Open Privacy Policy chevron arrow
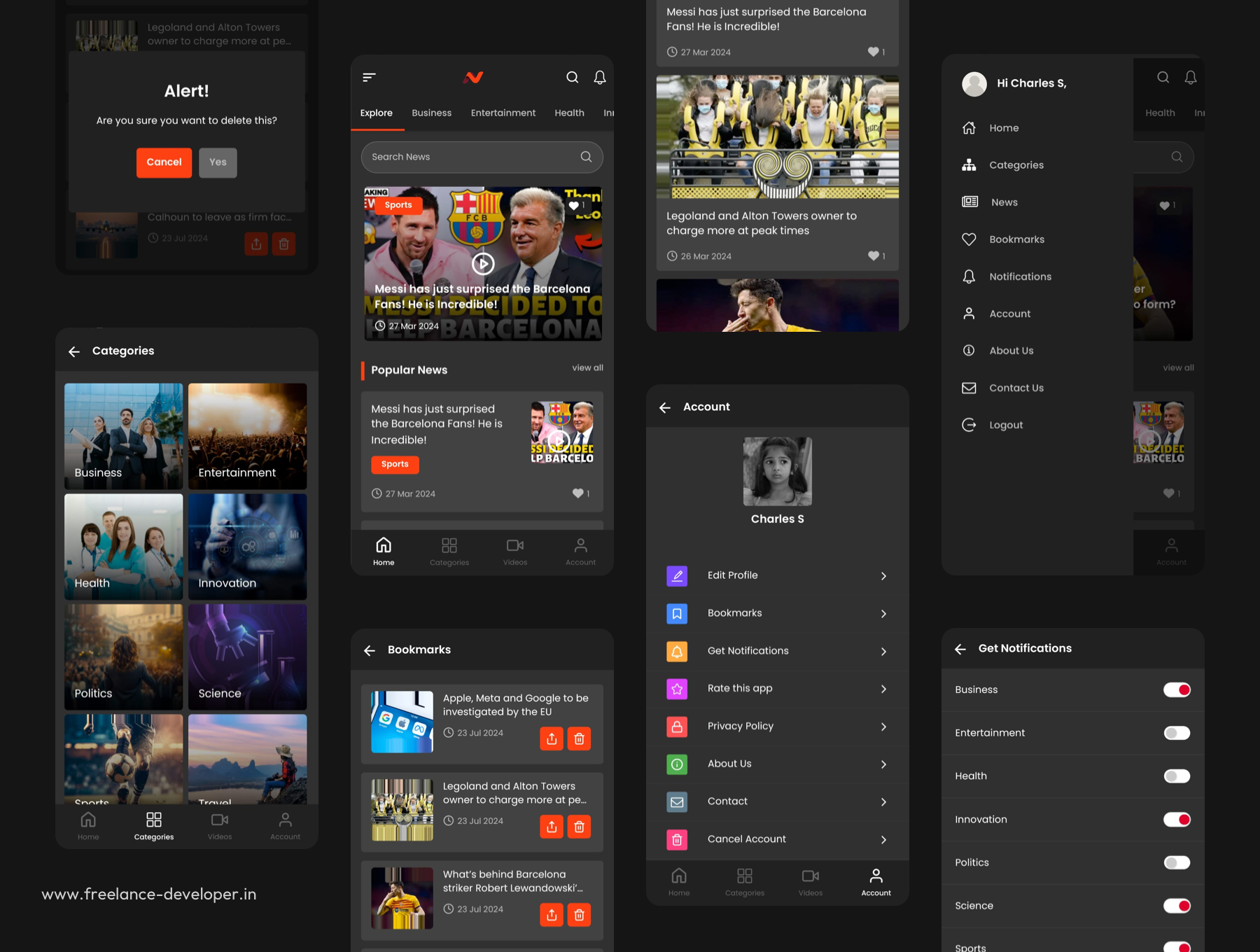Image resolution: width=1260 pixels, height=952 pixels. click(x=883, y=727)
